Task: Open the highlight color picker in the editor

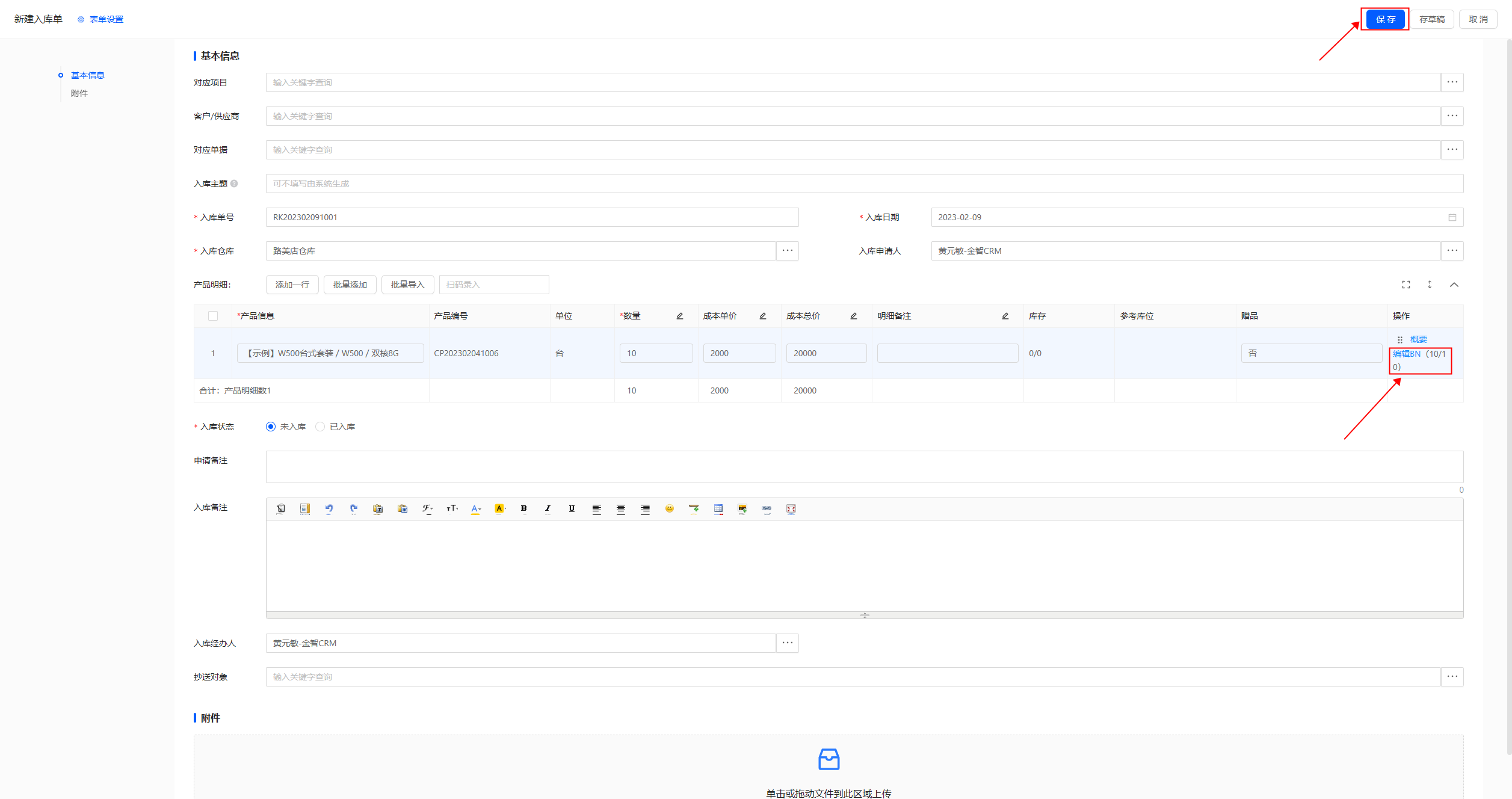Action: tap(500, 509)
